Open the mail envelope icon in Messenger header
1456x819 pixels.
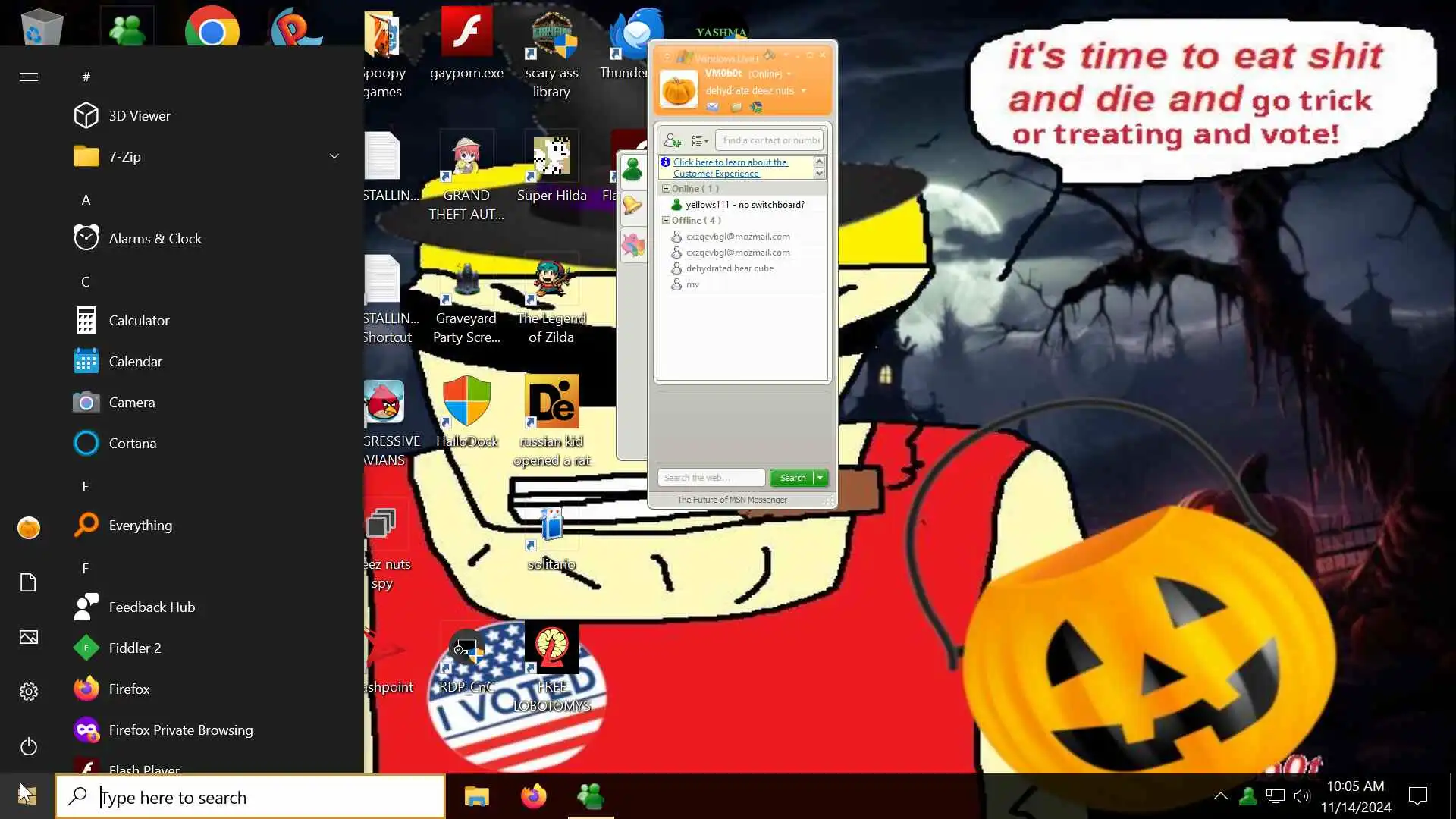pos(712,107)
